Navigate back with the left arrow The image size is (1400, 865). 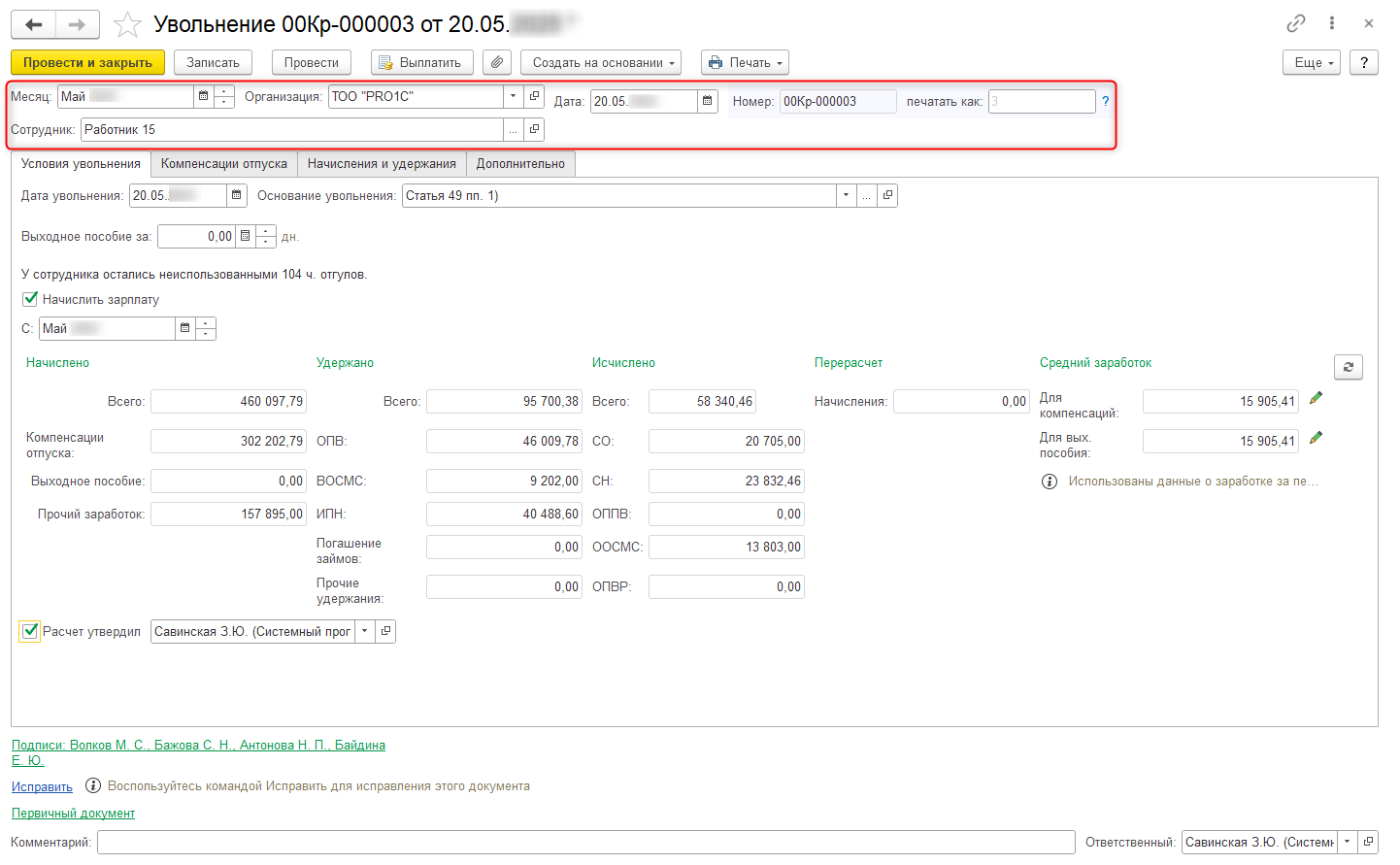(34, 25)
